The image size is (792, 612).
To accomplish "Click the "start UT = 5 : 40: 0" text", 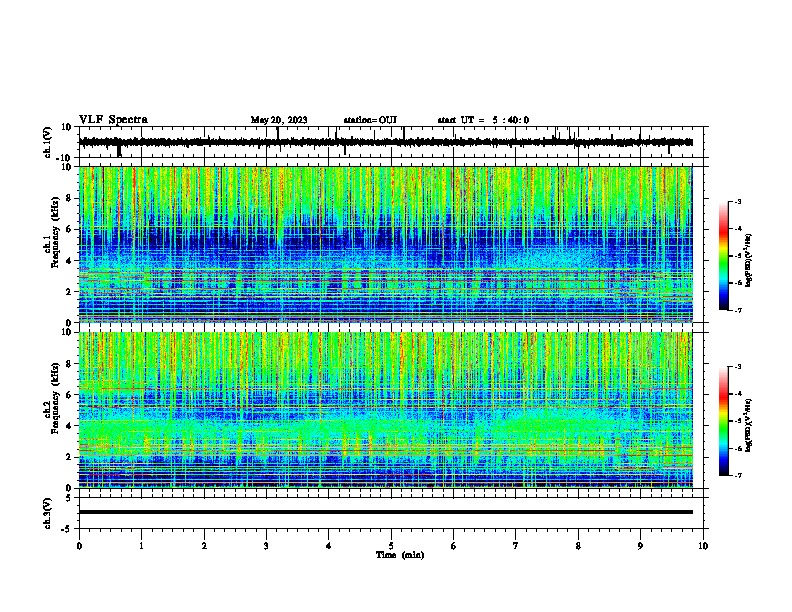I will click(x=483, y=120).
